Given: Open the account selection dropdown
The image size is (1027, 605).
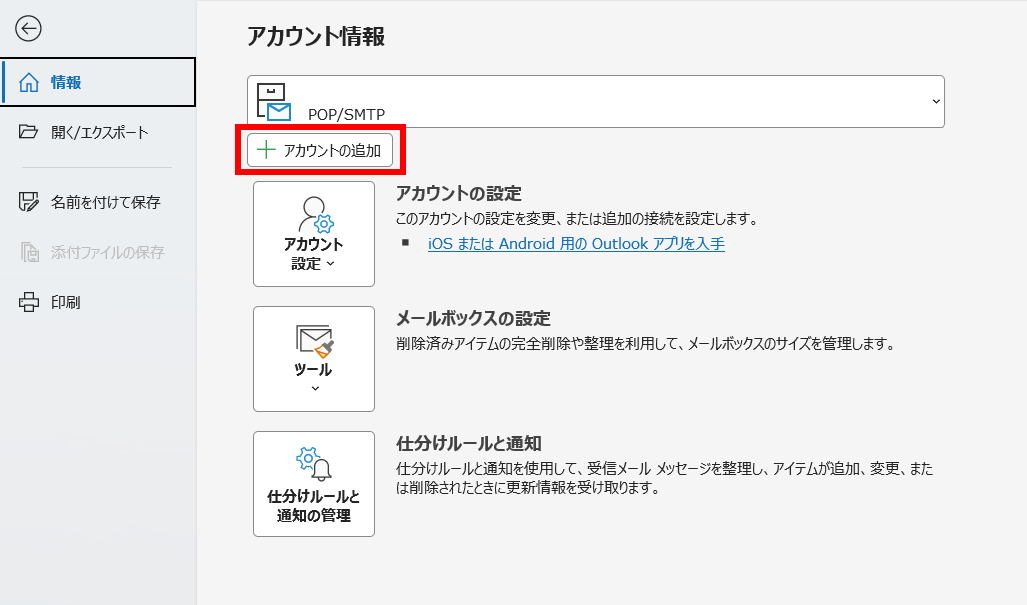Looking at the screenshot, I should coord(935,101).
